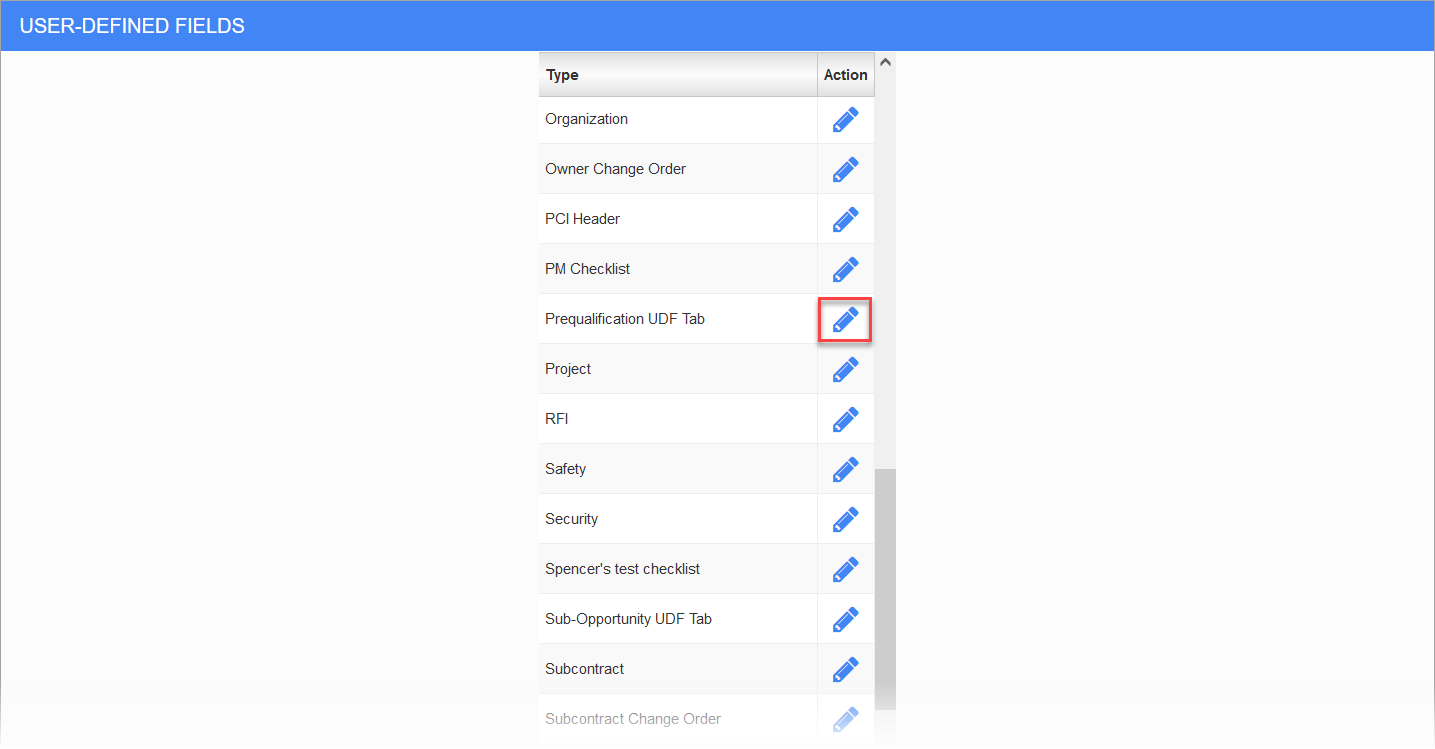Click the Action column header
The height and width of the screenshot is (749, 1435).
pyautogui.click(x=846, y=75)
